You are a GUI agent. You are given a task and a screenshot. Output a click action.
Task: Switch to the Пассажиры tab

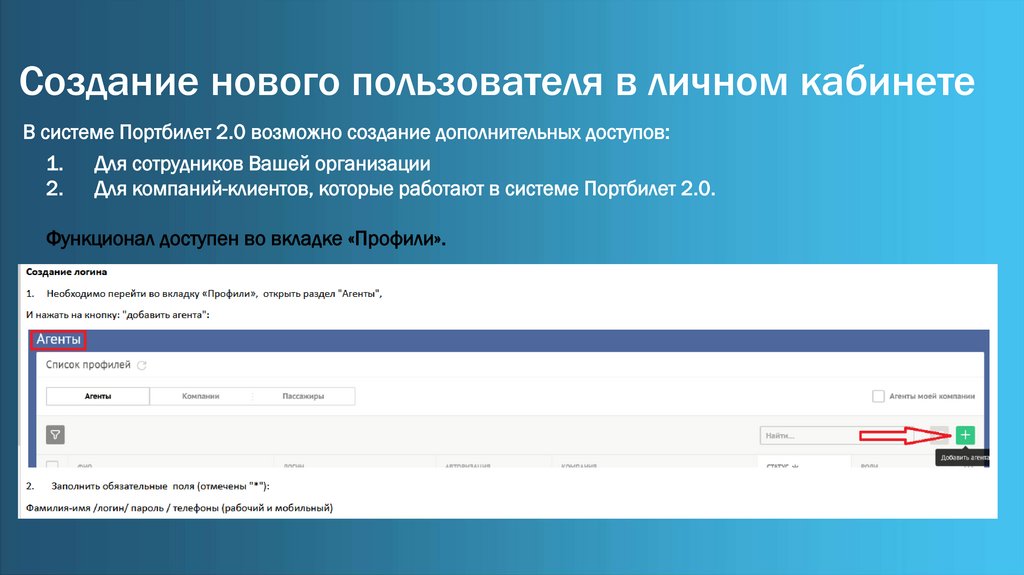[303, 396]
